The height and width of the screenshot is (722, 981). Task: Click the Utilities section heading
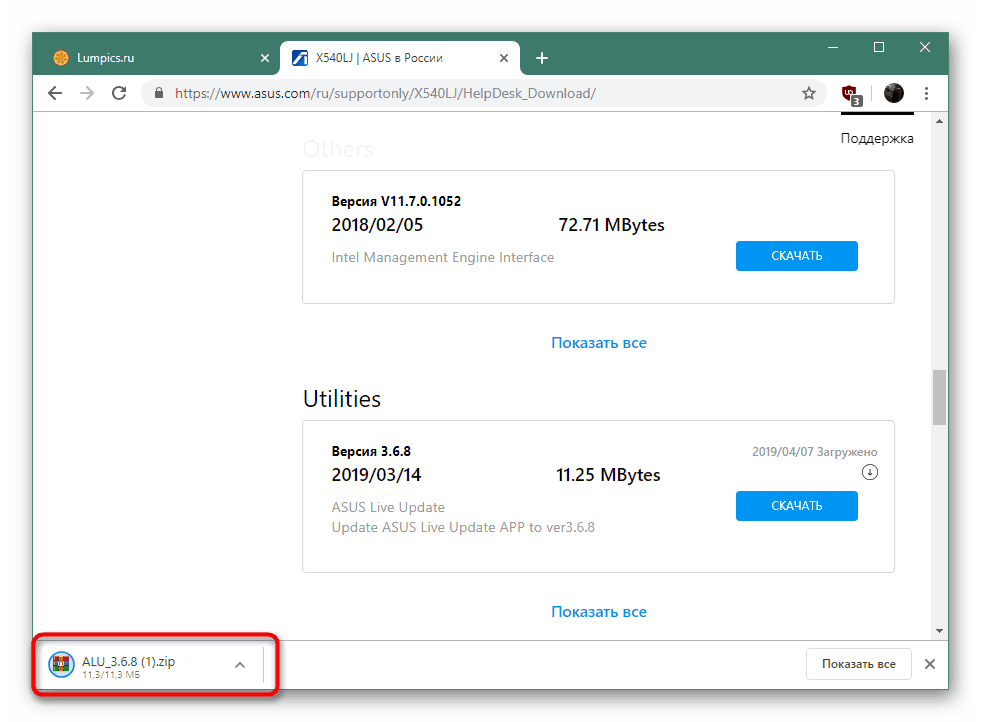(x=342, y=399)
